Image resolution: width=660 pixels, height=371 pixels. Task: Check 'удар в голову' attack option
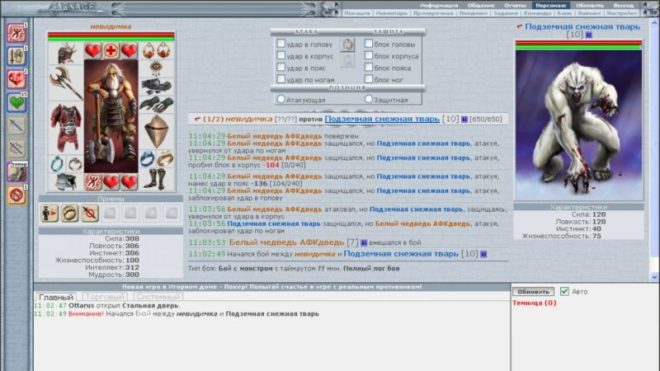[x=281, y=43]
